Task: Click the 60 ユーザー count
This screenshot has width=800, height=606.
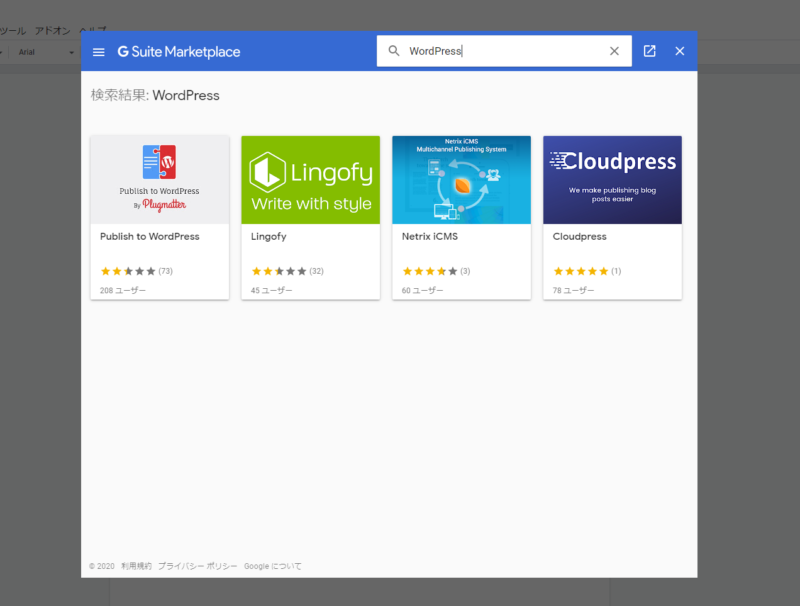Action: tap(422, 290)
